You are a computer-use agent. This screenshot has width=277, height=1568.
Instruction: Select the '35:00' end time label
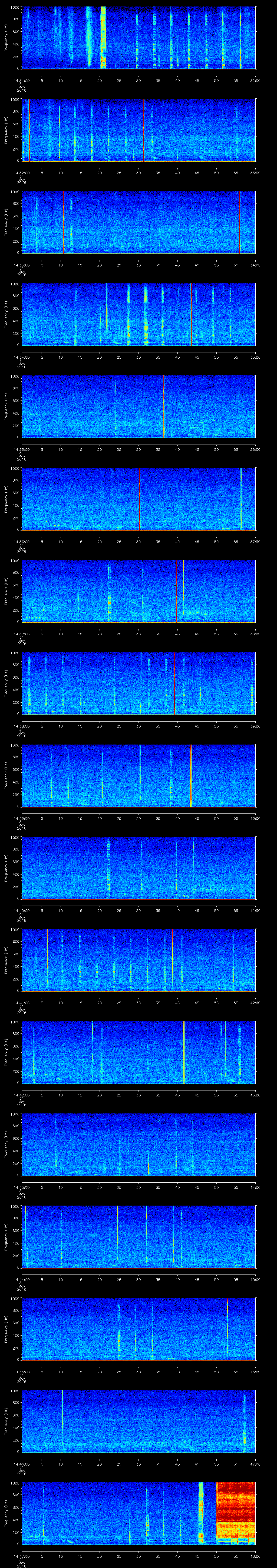tap(255, 357)
